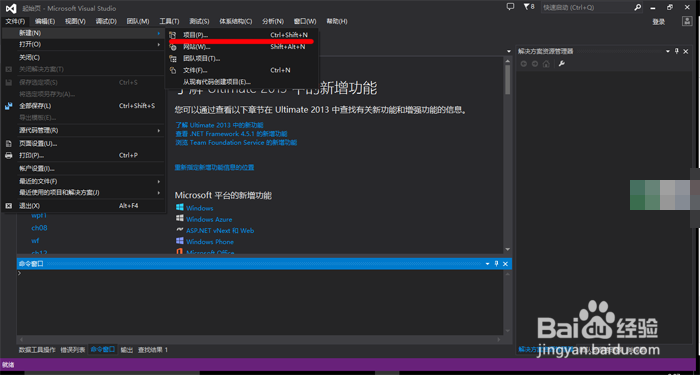The height and width of the screenshot is (375, 700).
Task: Click start page scrollbar up arrow
Action: point(508,61)
